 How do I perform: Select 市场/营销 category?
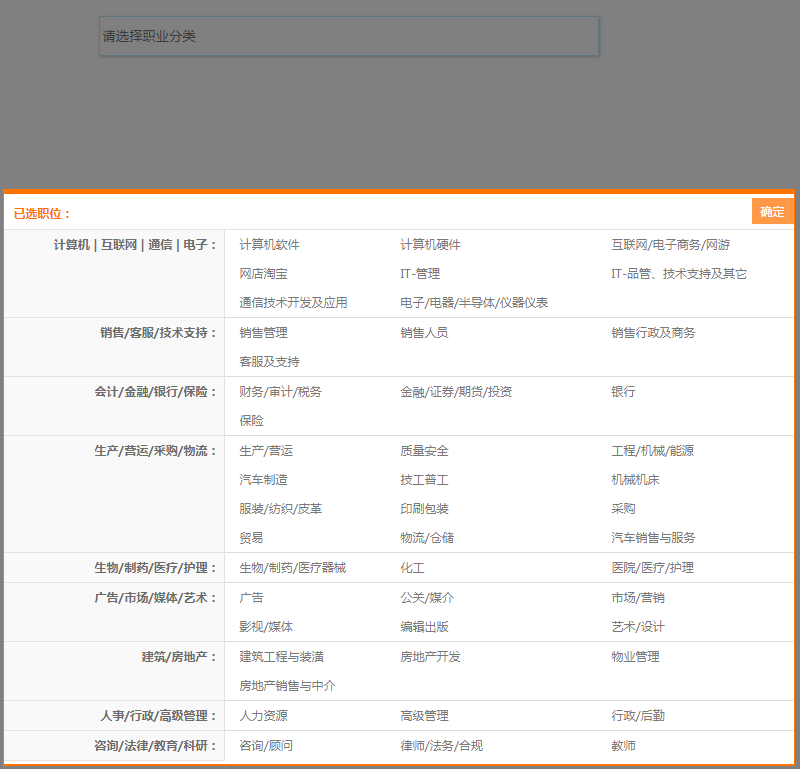tap(638, 598)
